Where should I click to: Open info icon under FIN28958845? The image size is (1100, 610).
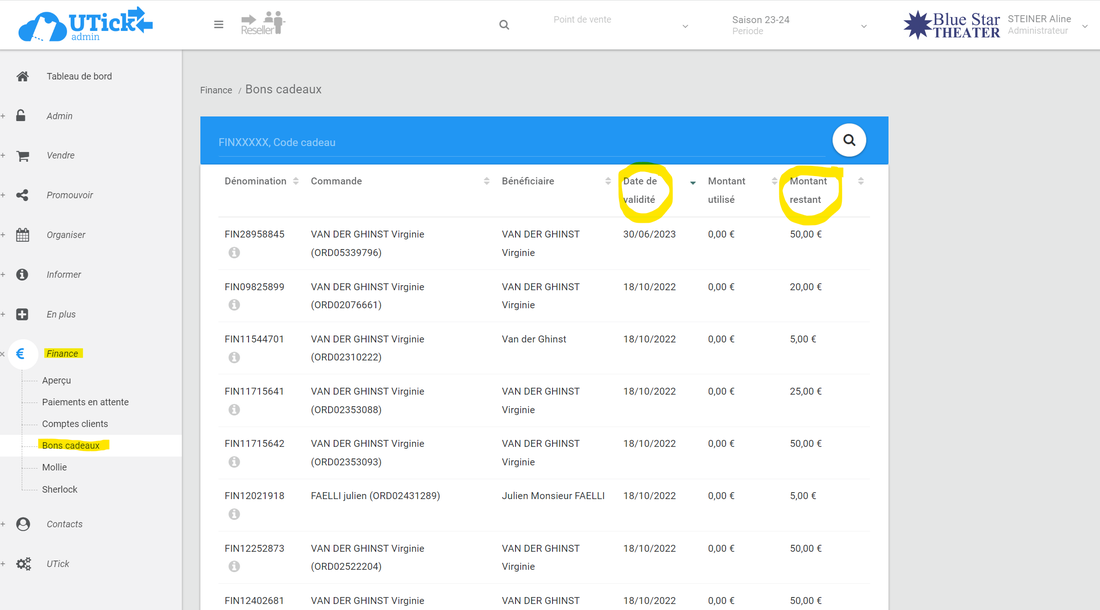pyautogui.click(x=234, y=253)
